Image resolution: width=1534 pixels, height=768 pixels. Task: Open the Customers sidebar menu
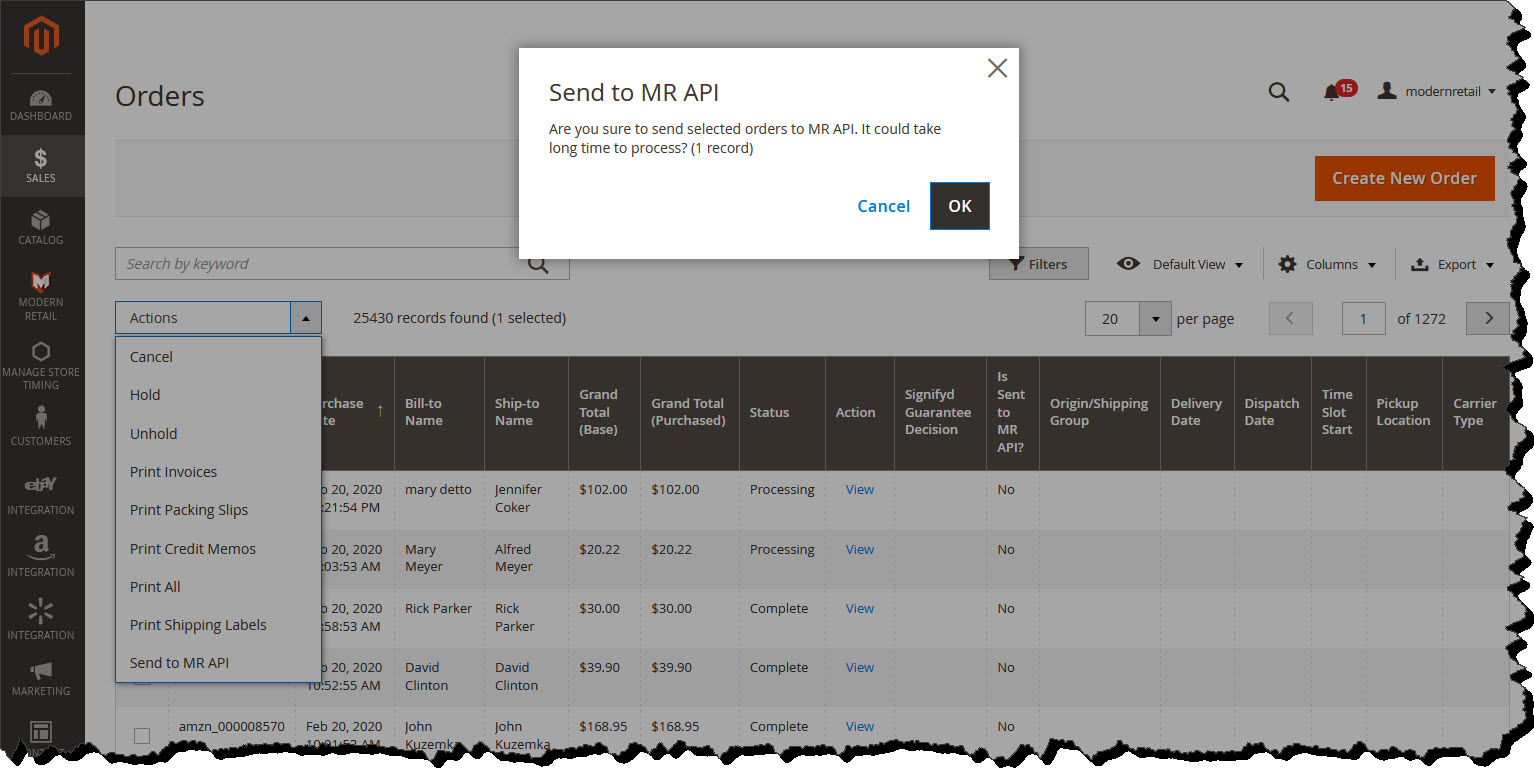[41, 425]
